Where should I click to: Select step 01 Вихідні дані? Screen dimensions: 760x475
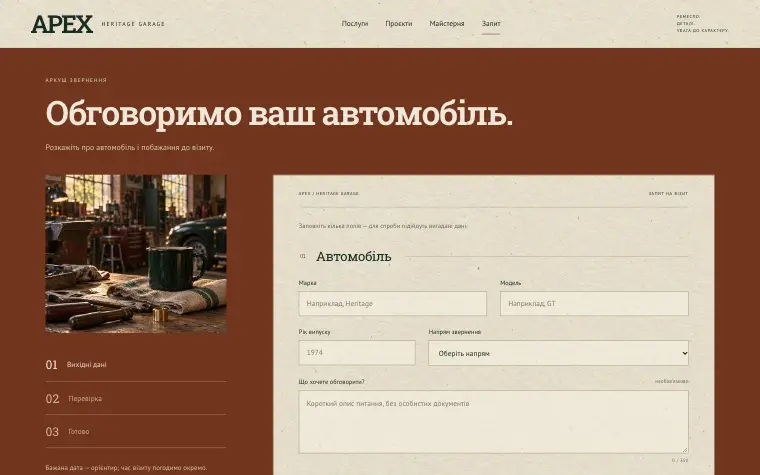136,364
